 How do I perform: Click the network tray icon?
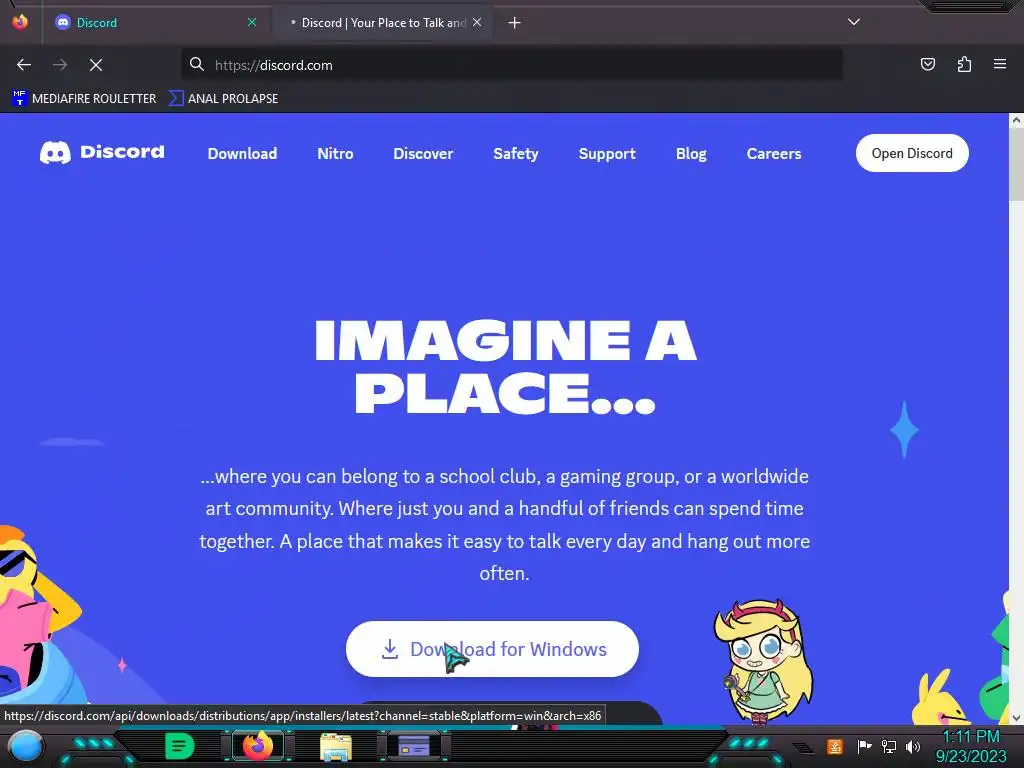pyautogui.click(x=889, y=746)
